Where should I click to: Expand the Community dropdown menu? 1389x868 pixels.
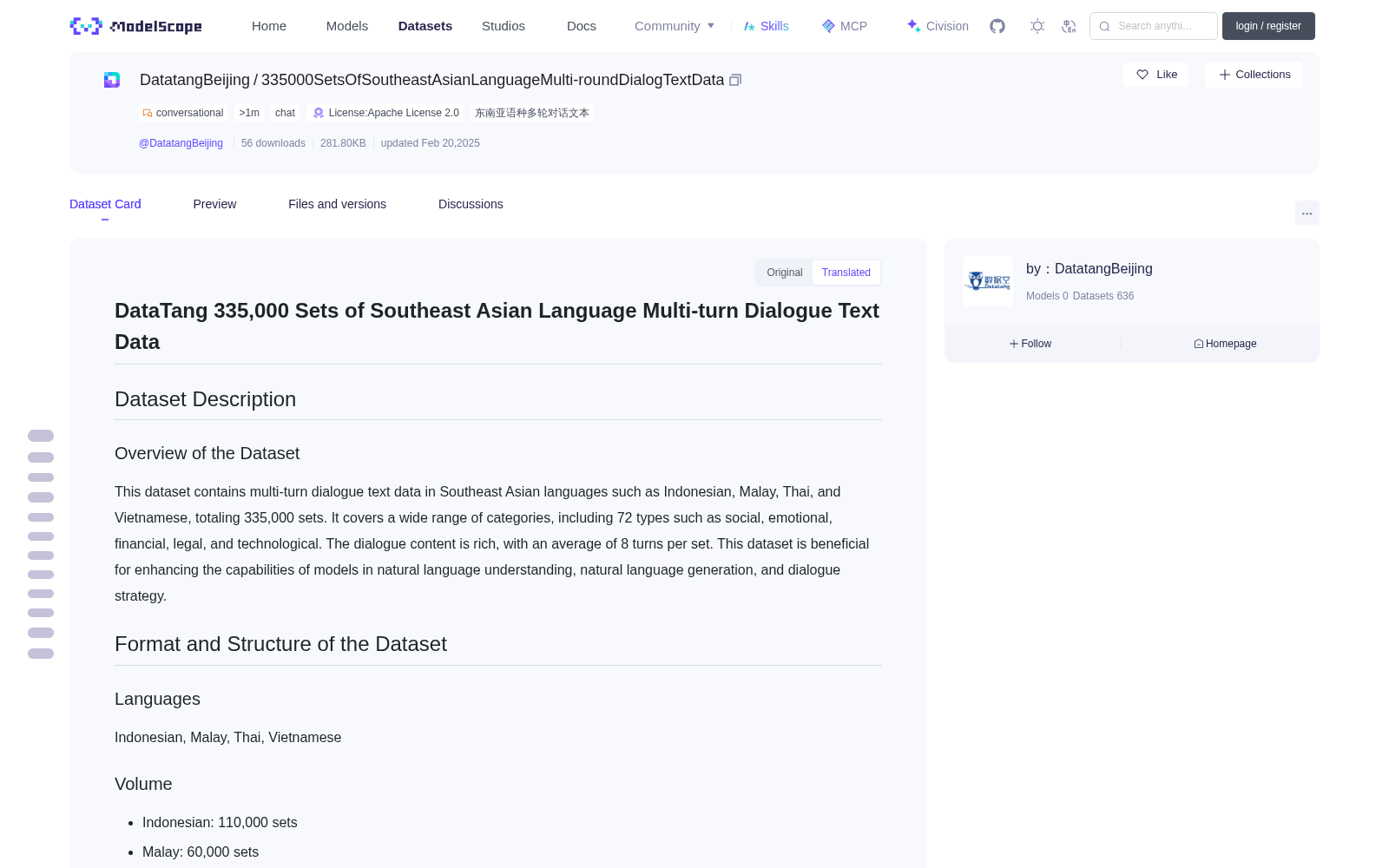[x=675, y=26]
